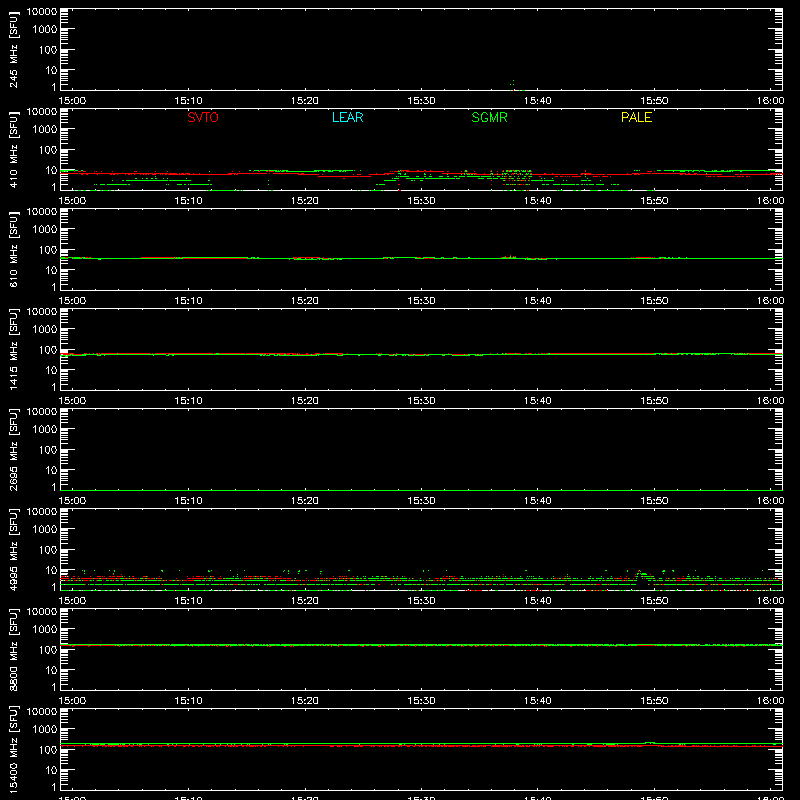Select the 410 MHz [SFU] axis title
800x800 pixels.
pos(13,150)
